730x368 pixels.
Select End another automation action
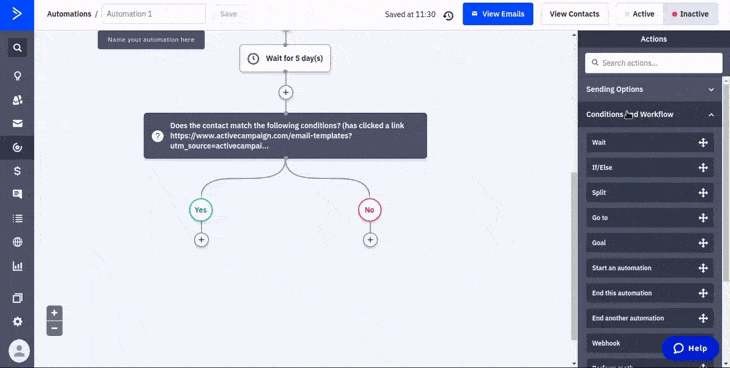(649, 318)
